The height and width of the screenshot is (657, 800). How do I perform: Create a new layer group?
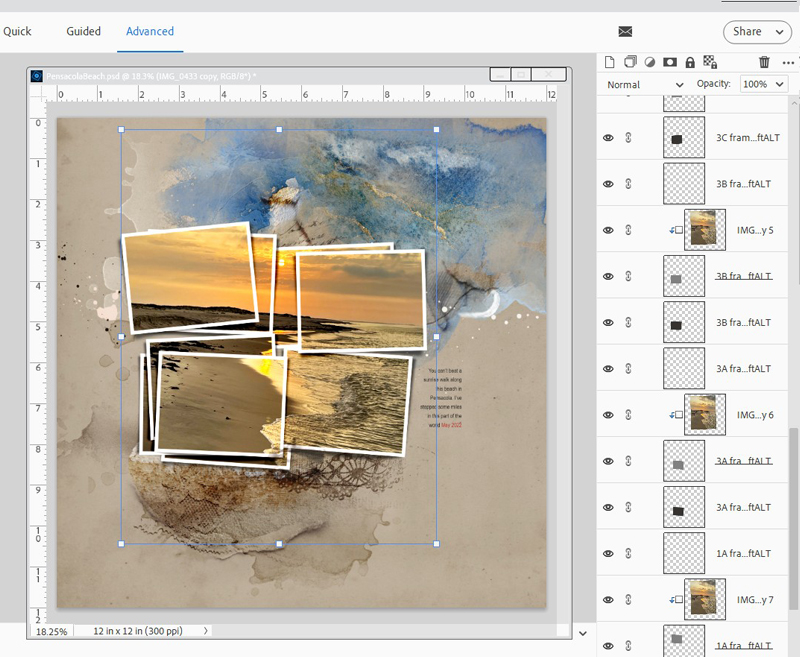(x=630, y=62)
